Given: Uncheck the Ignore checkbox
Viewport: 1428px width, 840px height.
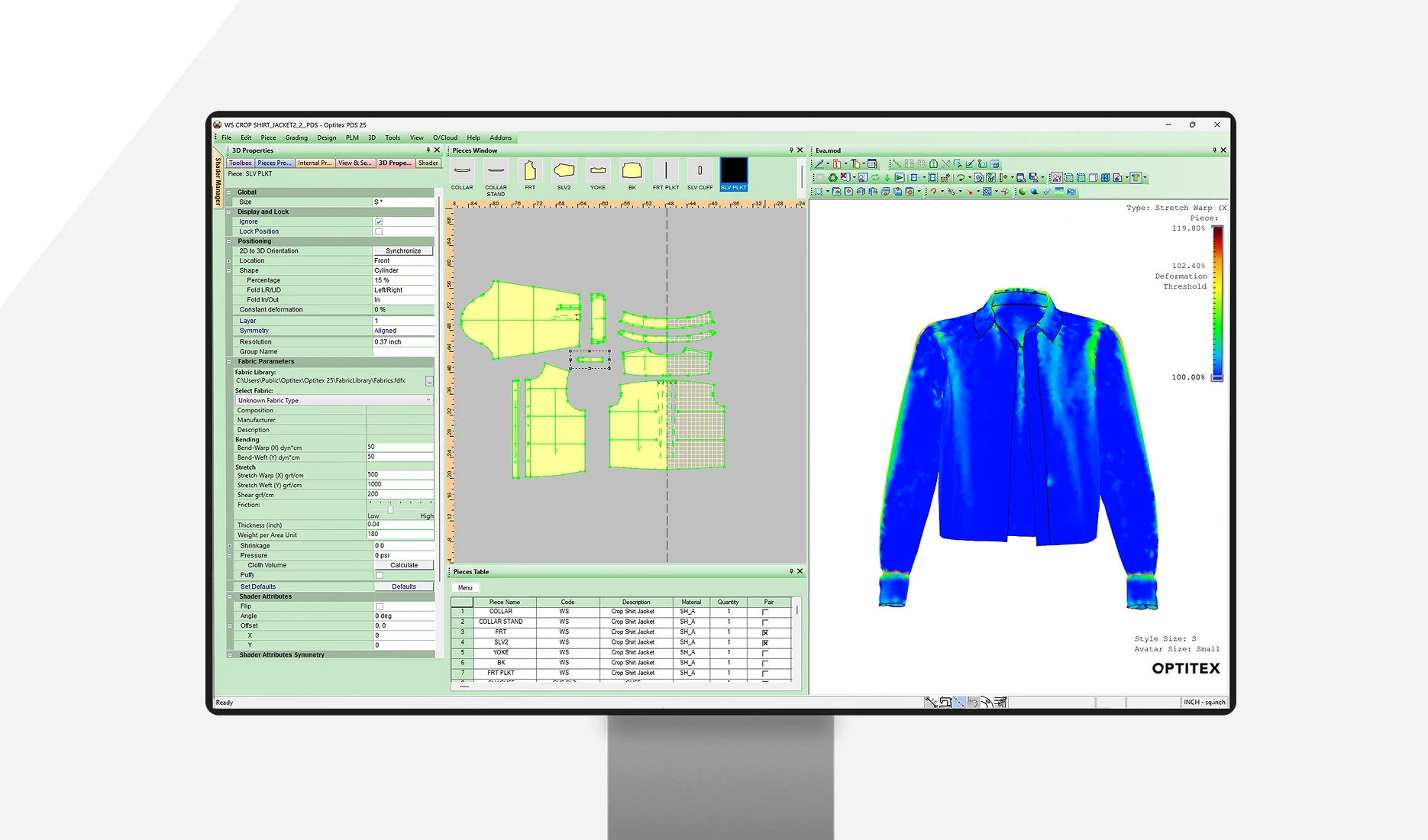Looking at the screenshot, I should (379, 221).
